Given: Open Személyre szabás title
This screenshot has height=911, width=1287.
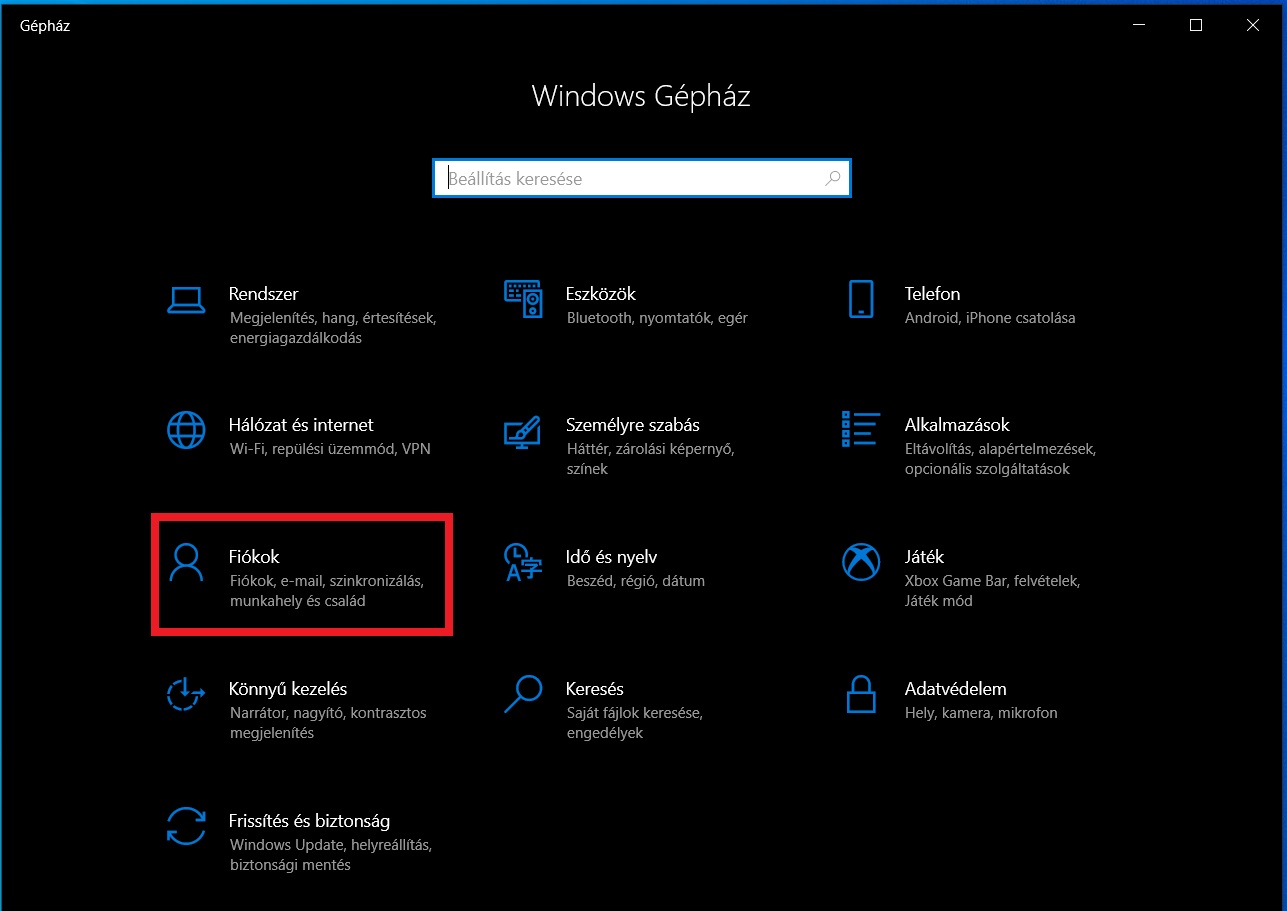Looking at the screenshot, I should tap(632, 425).
